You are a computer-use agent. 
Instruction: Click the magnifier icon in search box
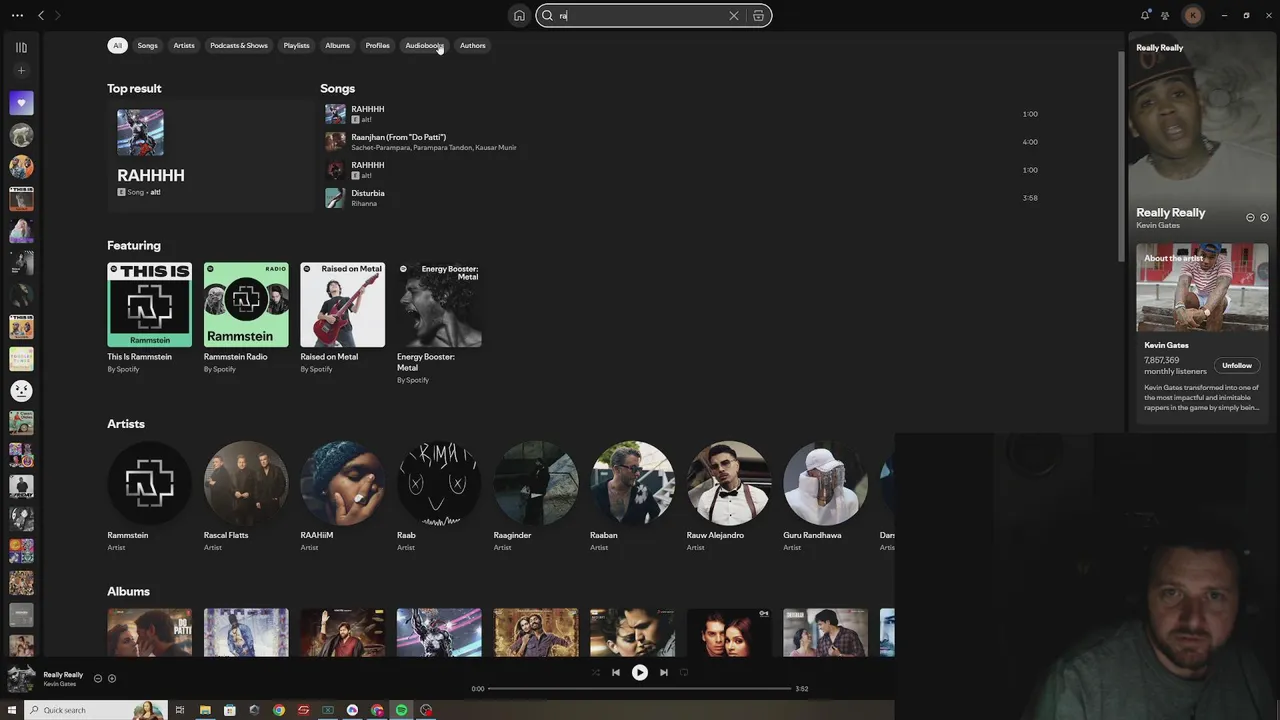547,15
